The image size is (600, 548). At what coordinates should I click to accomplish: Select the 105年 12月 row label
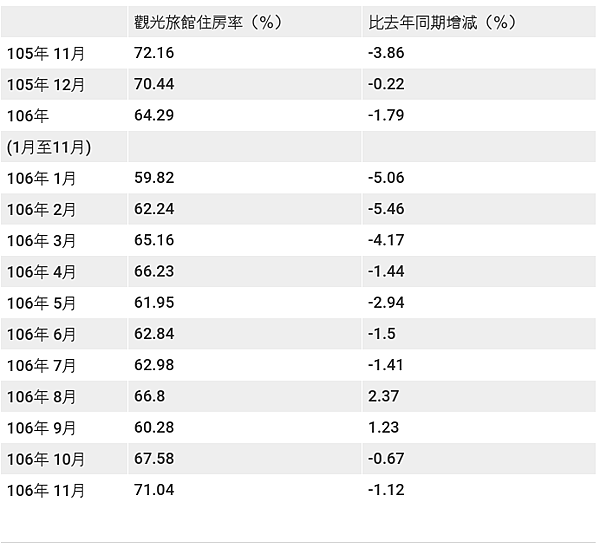tap(44, 84)
